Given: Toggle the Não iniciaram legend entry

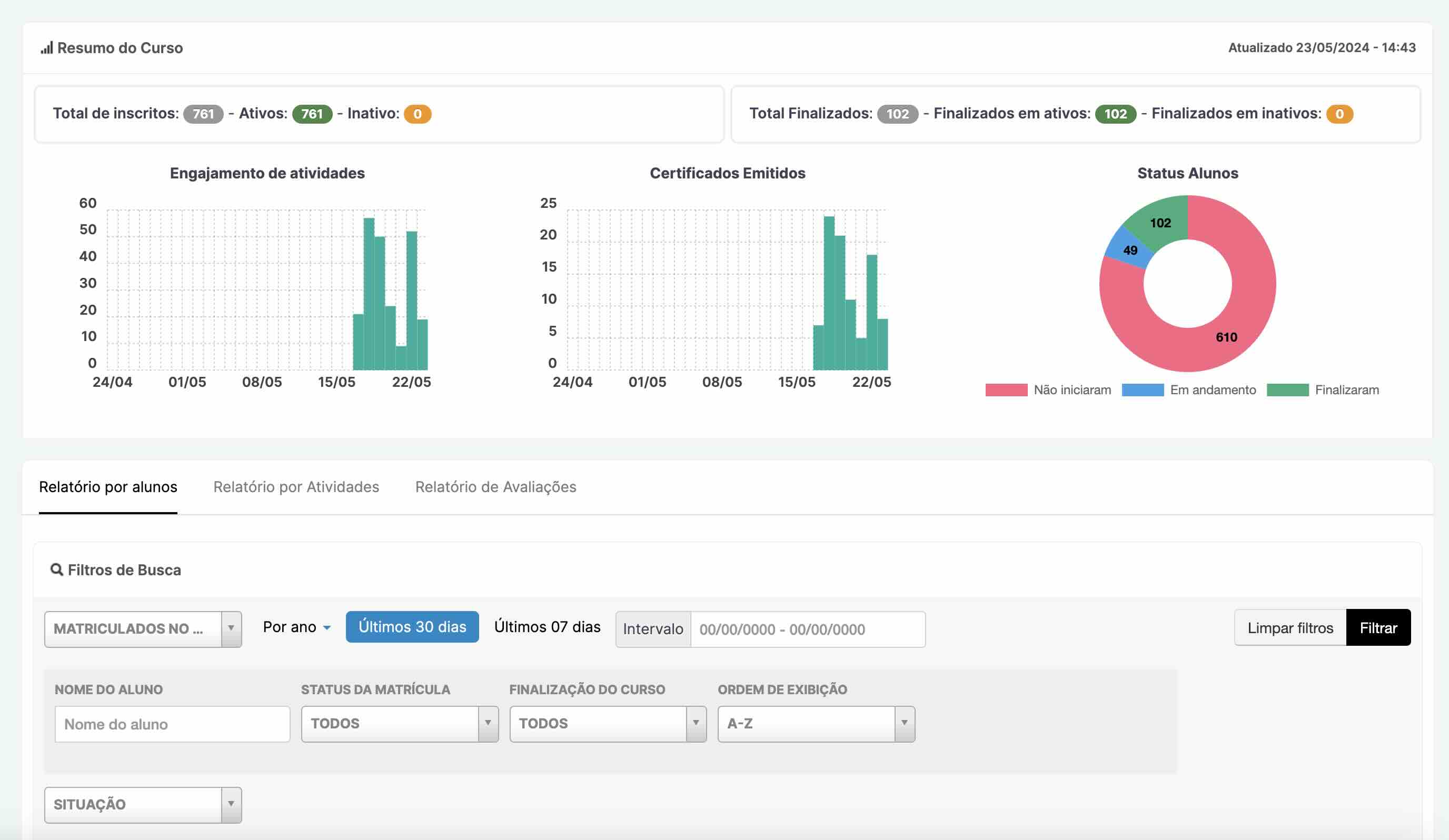Looking at the screenshot, I should pyautogui.click(x=1048, y=390).
